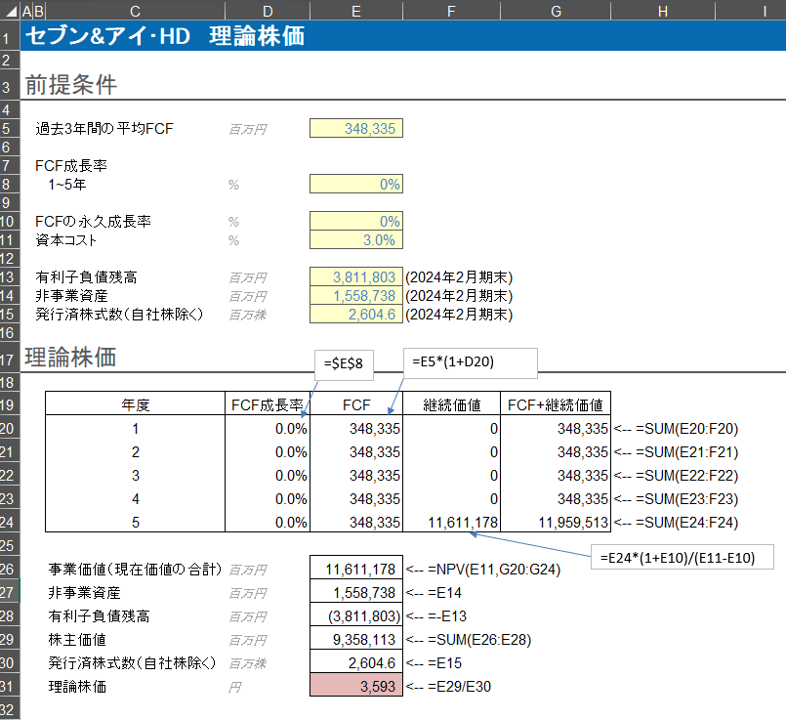The width and height of the screenshot is (786, 720).
Task: Click the FCF成長率 table header
Action: [267, 405]
